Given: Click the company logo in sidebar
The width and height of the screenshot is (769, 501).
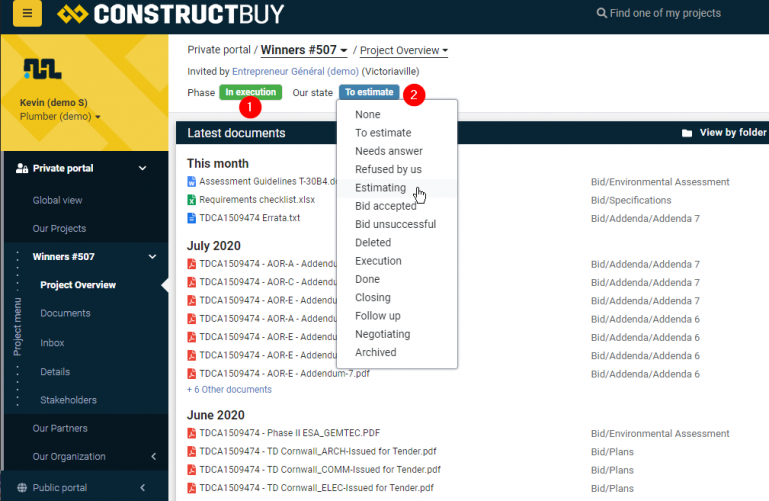Looking at the screenshot, I should point(43,69).
